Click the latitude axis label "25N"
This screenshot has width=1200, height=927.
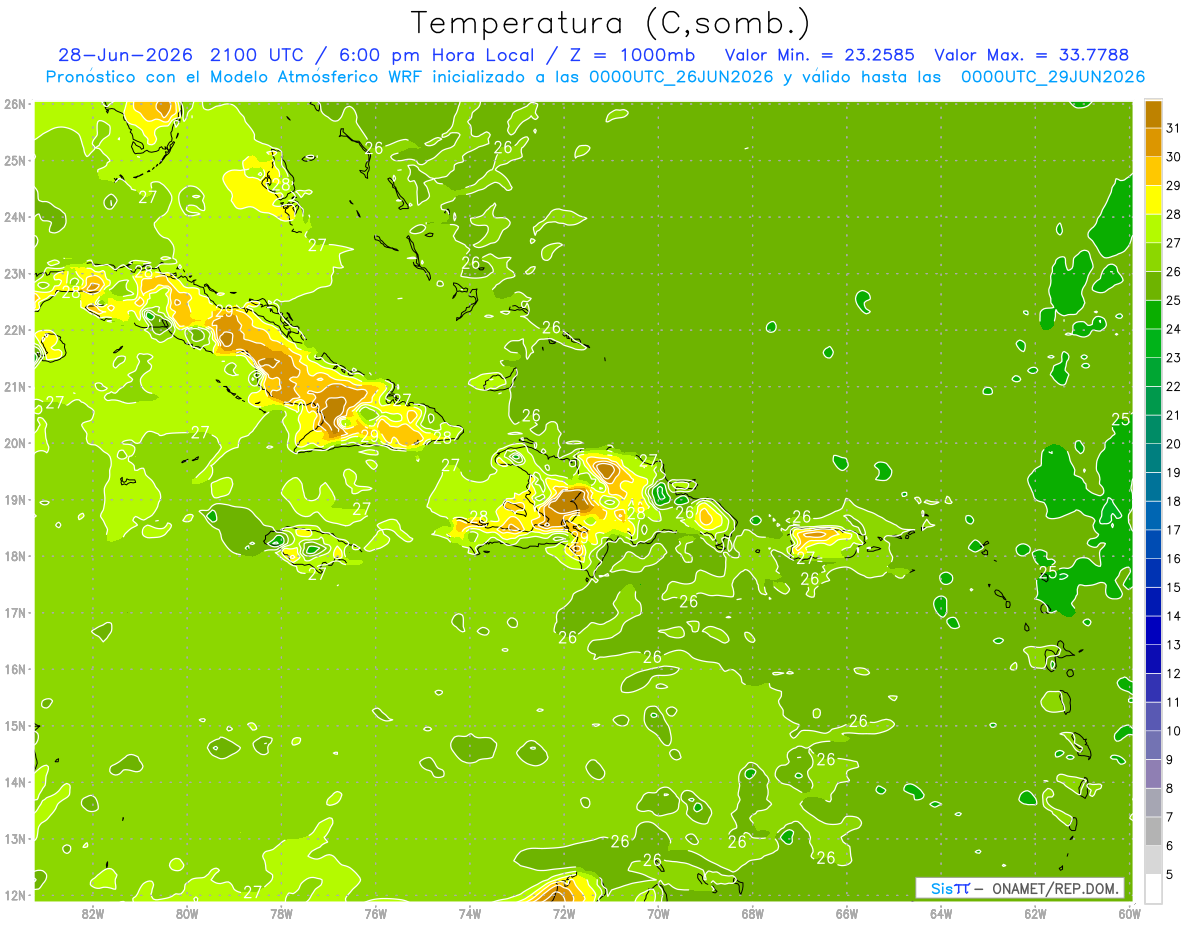(15, 160)
